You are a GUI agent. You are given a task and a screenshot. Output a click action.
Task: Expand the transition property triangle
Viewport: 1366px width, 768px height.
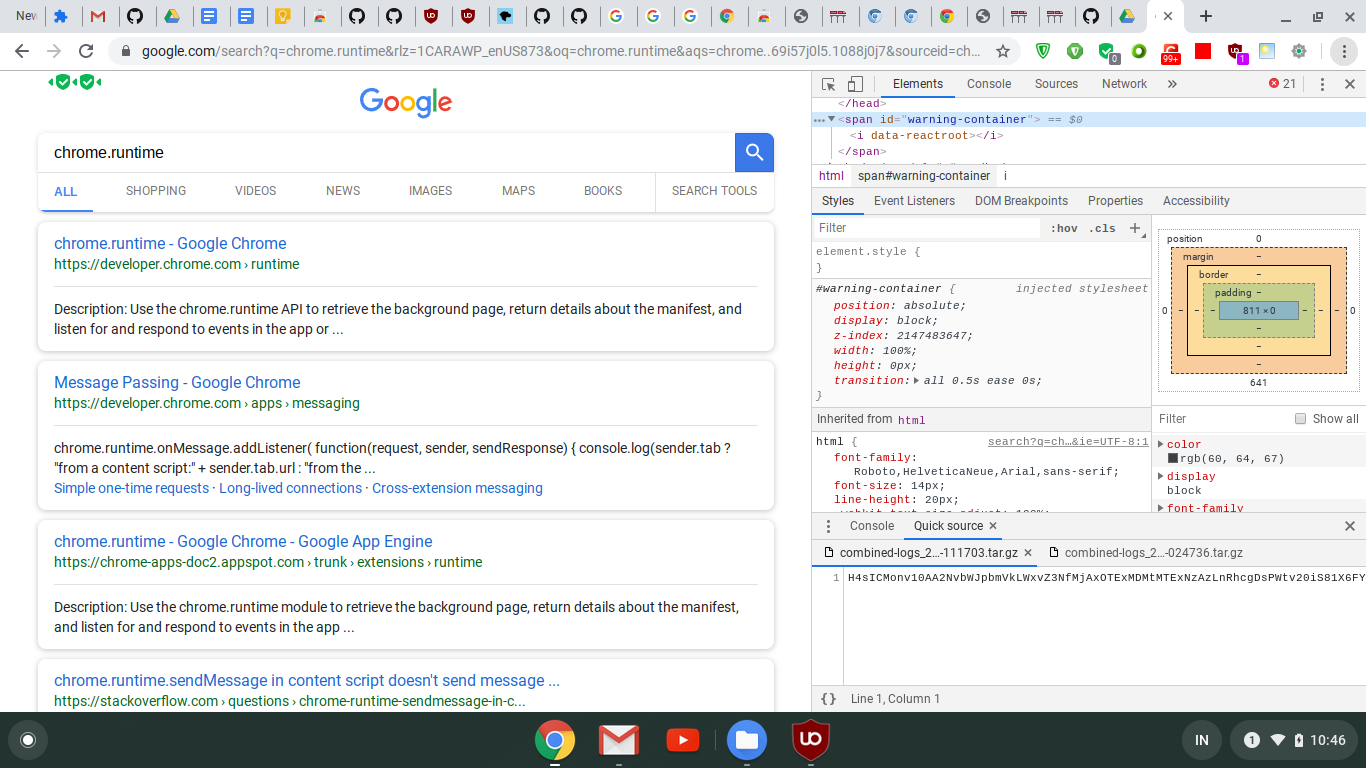coord(916,380)
